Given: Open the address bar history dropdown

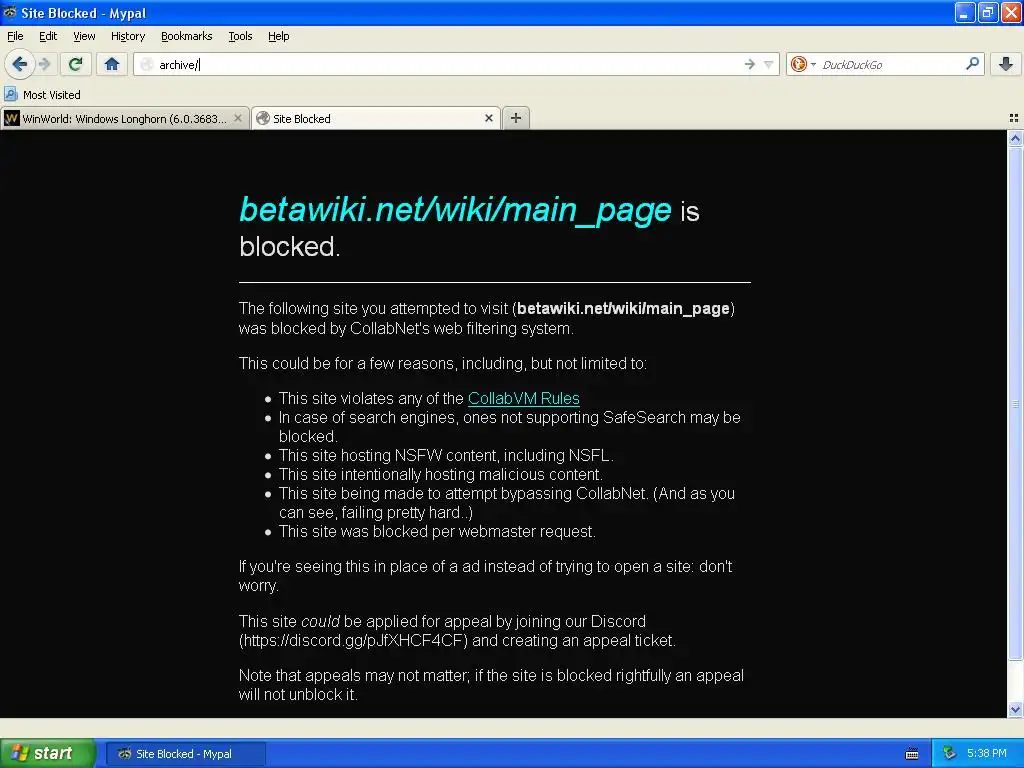Looking at the screenshot, I should click(x=769, y=64).
